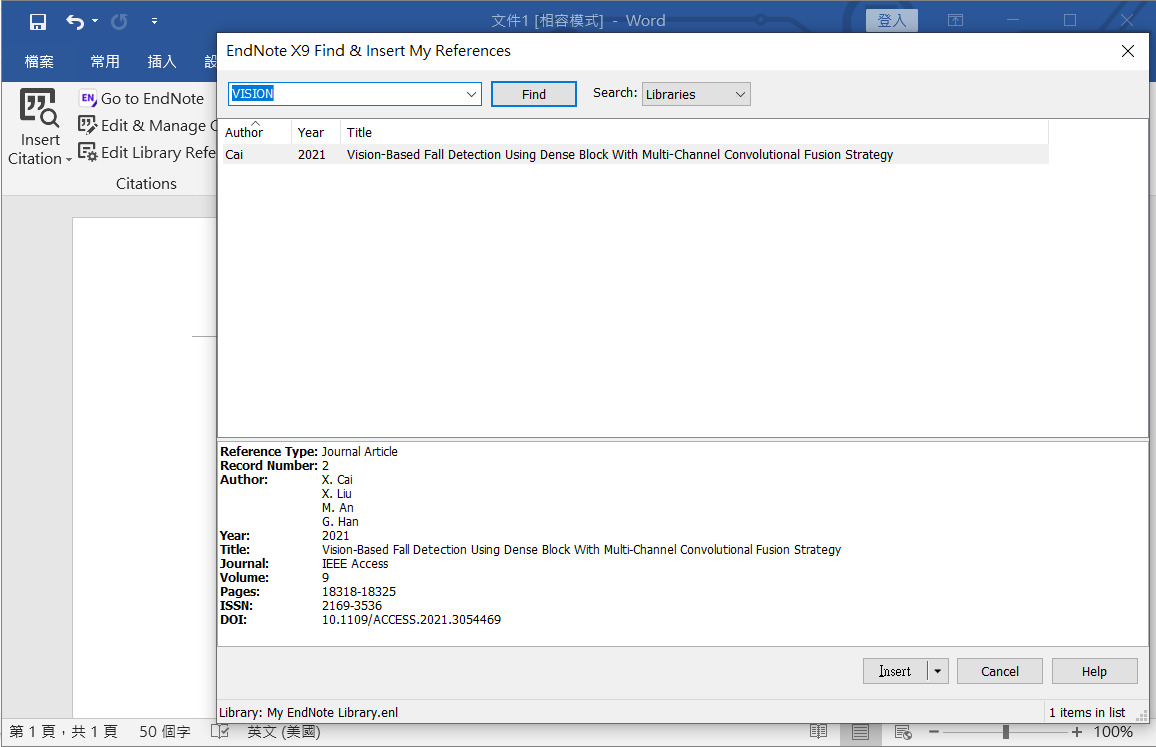Click the Help button

(1094, 672)
